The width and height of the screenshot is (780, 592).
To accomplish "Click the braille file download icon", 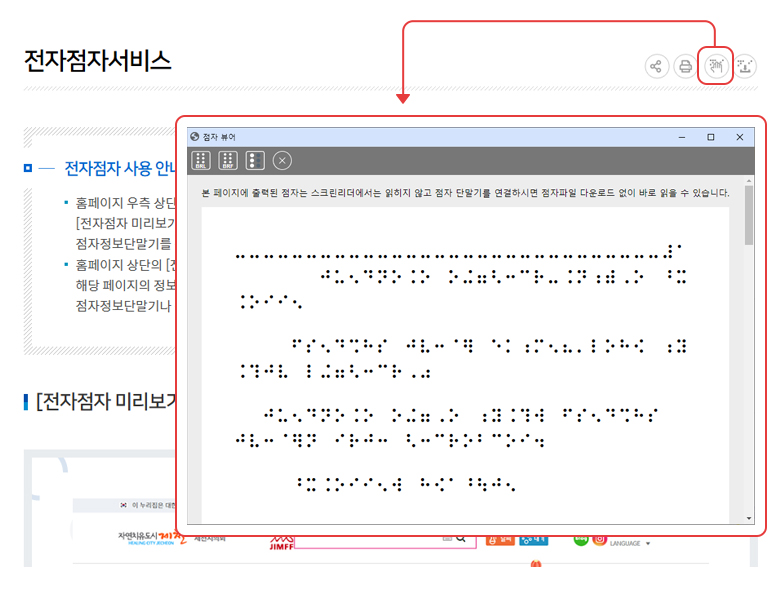I will (x=745, y=67).
